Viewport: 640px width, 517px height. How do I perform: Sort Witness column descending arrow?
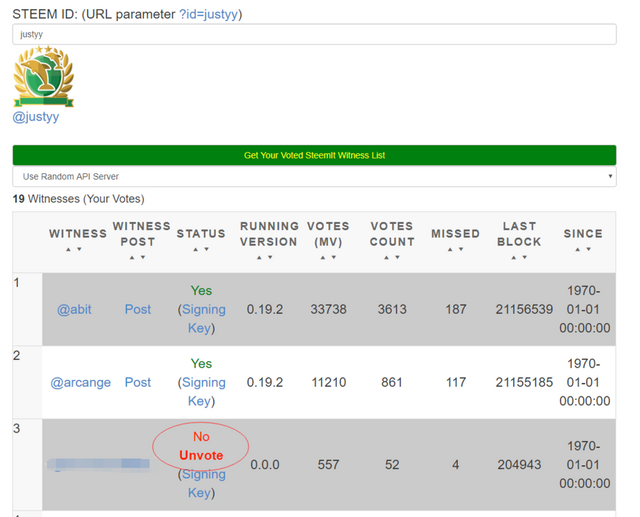coord(80,249)
